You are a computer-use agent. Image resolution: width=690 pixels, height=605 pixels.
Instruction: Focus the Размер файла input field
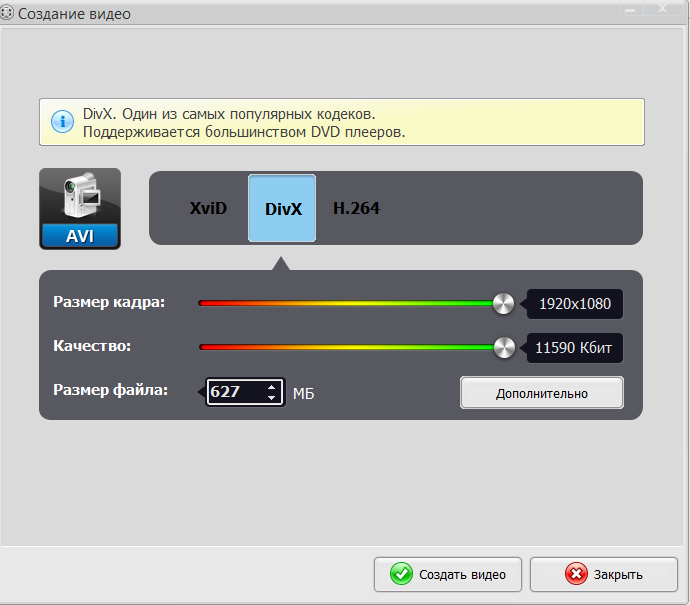pos(234,392)
